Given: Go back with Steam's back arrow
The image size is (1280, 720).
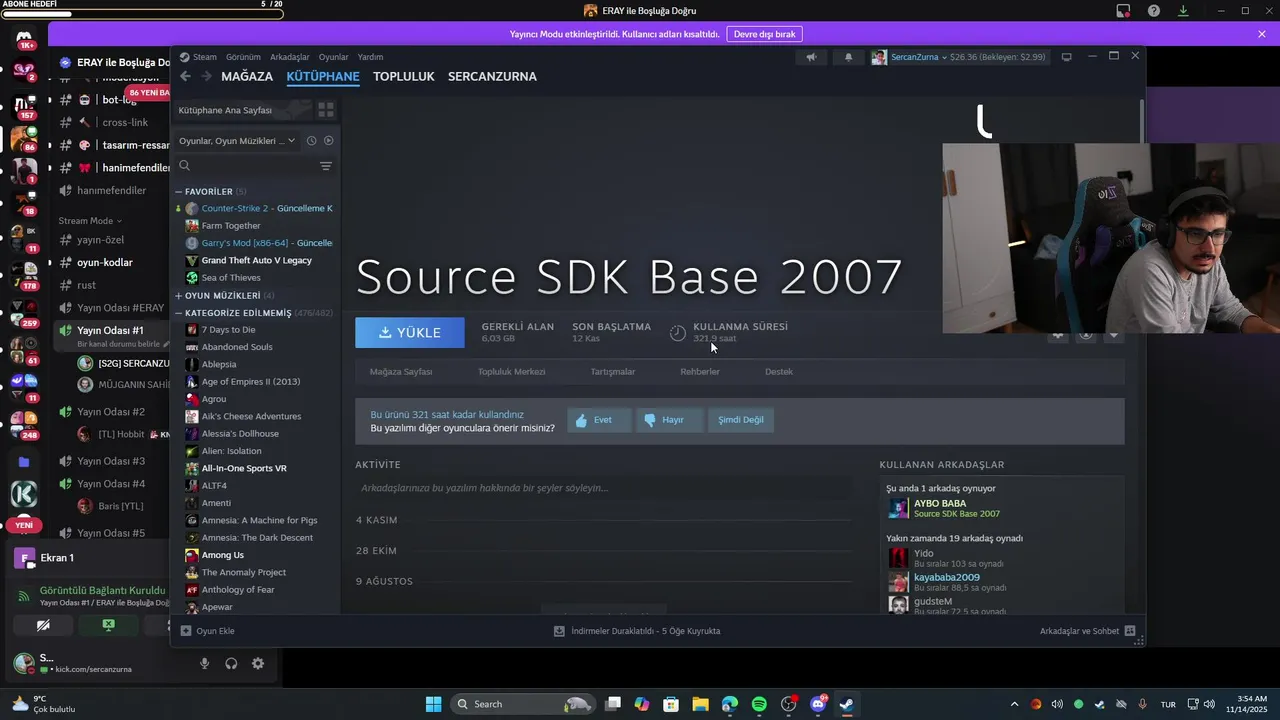Looking at the screenshot, I should tap(185, 77).
